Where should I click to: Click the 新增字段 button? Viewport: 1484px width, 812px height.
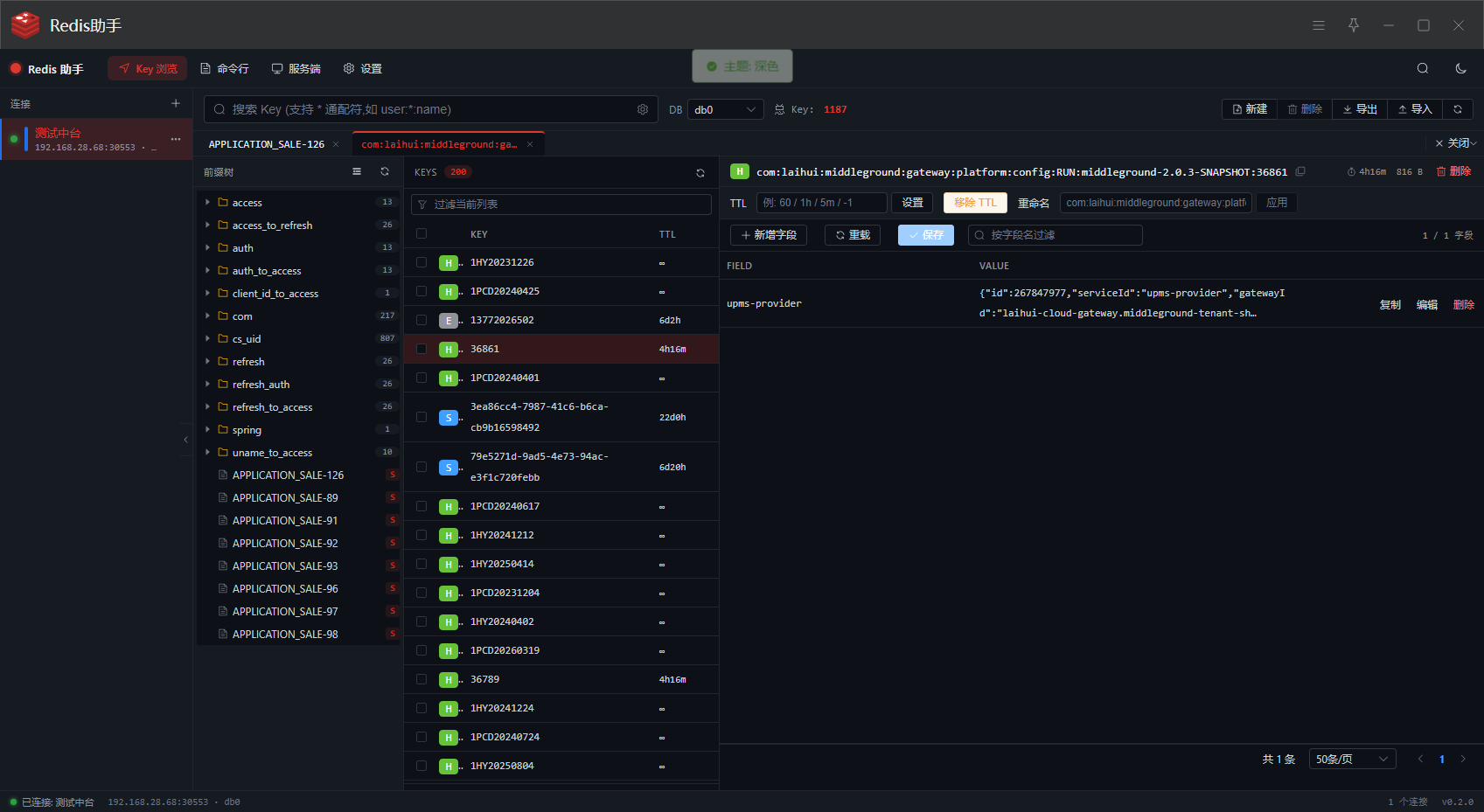pos(769,235)
